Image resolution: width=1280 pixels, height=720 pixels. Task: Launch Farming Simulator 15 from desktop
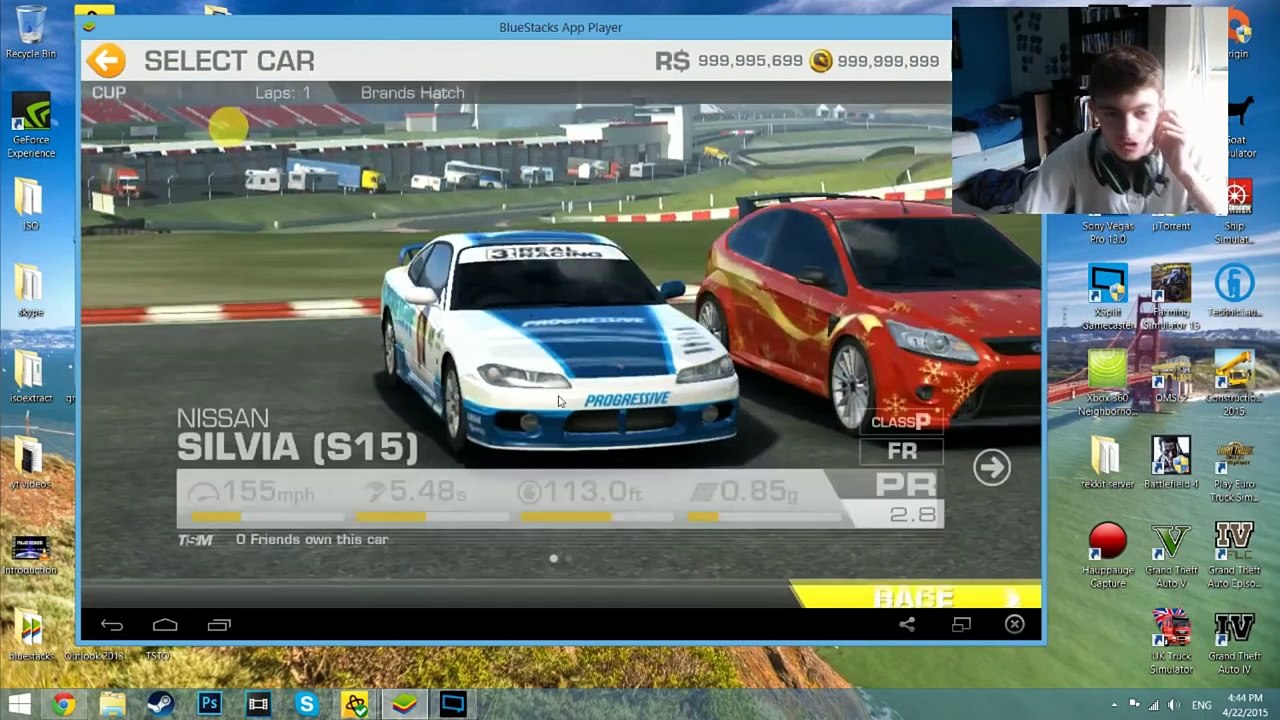tap(1171, 298)
